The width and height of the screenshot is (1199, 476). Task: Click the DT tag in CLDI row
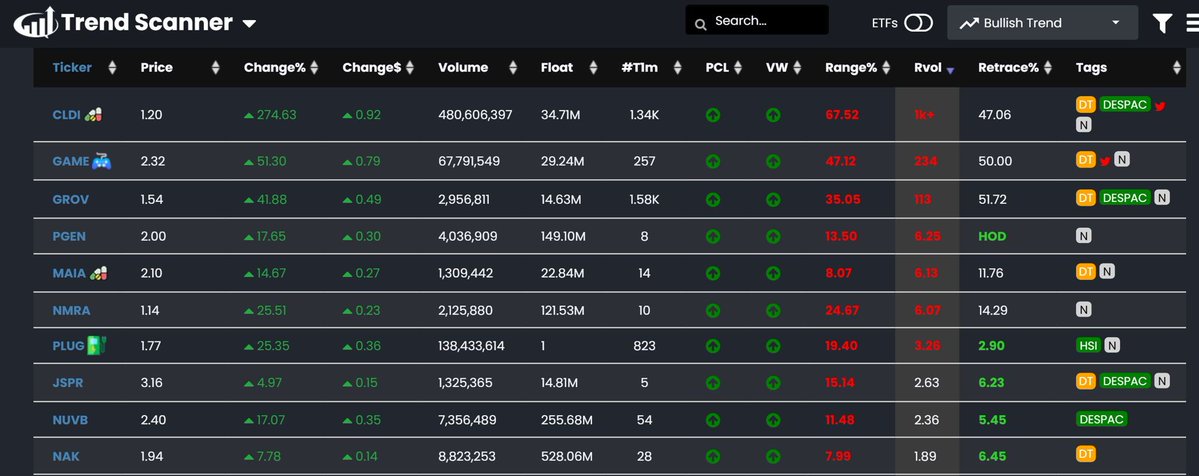pyautogui.click(x=1086, y=105)
